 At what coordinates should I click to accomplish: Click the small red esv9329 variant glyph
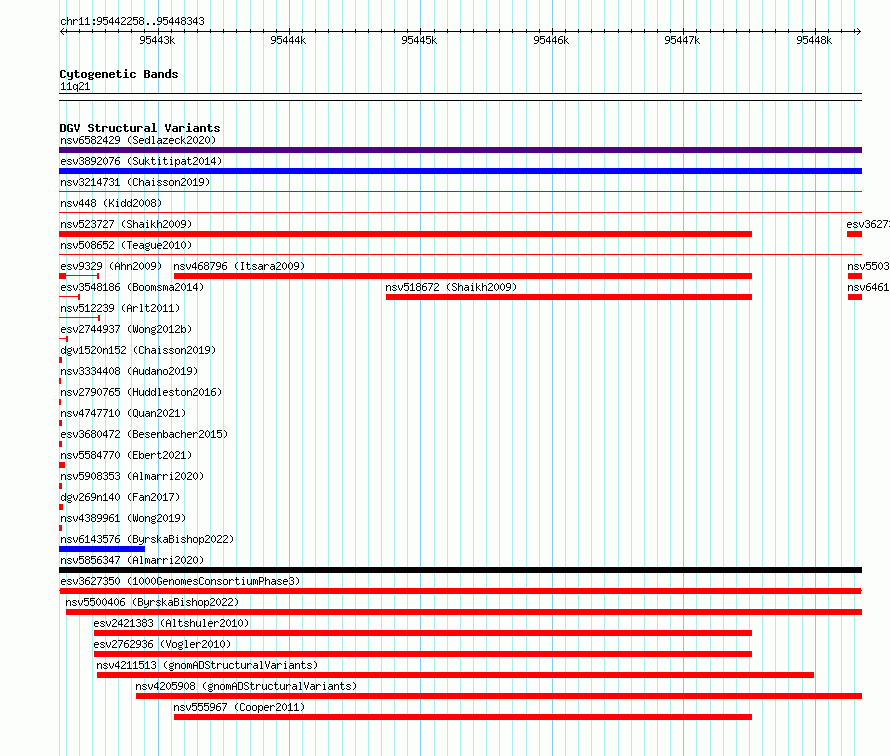(79, 276)
